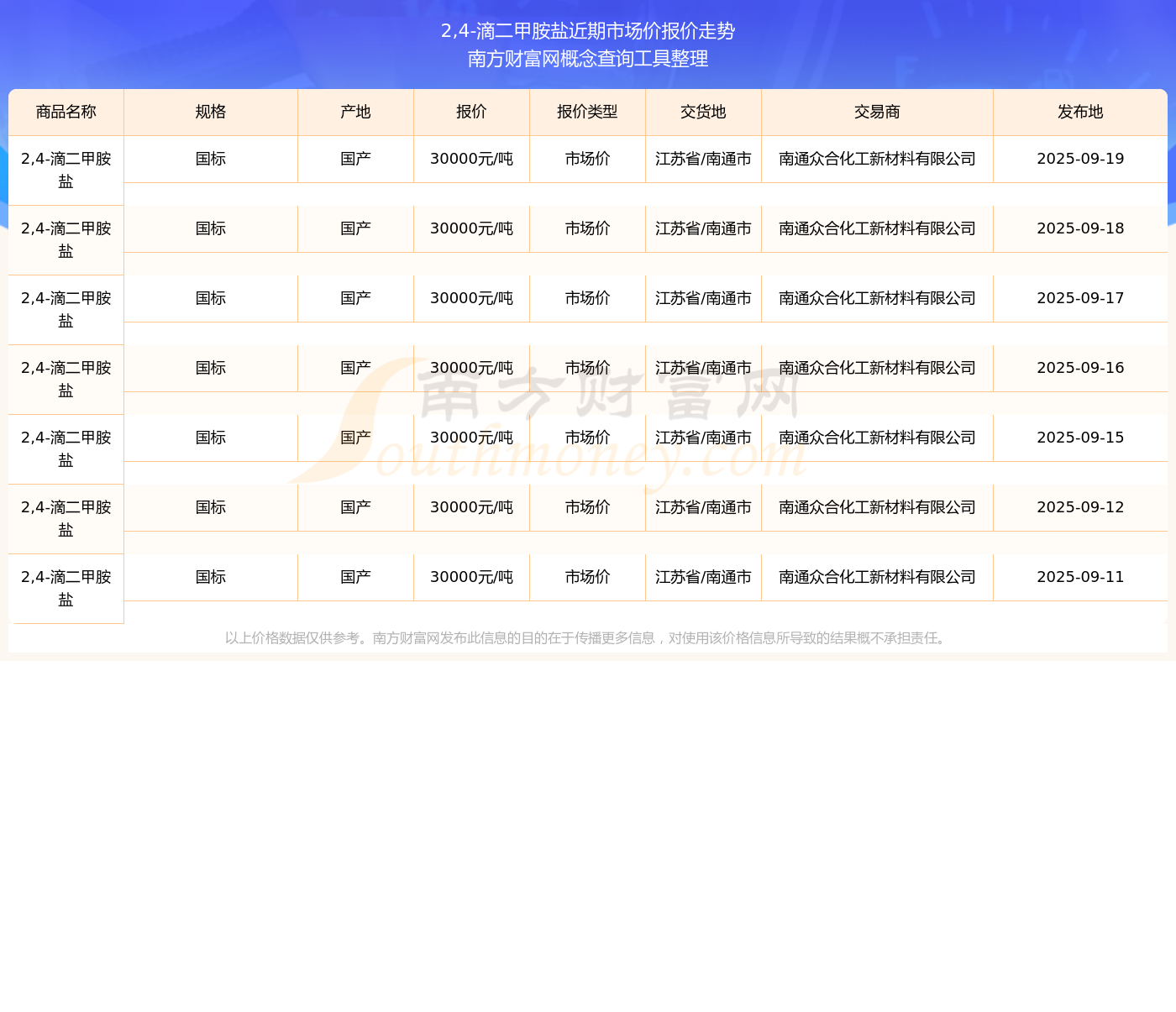Click product name 2,4-滴二甲胺盐 in 2025-09-17 row
This screenshot has width=1176, height=1012.
[66, 309]
